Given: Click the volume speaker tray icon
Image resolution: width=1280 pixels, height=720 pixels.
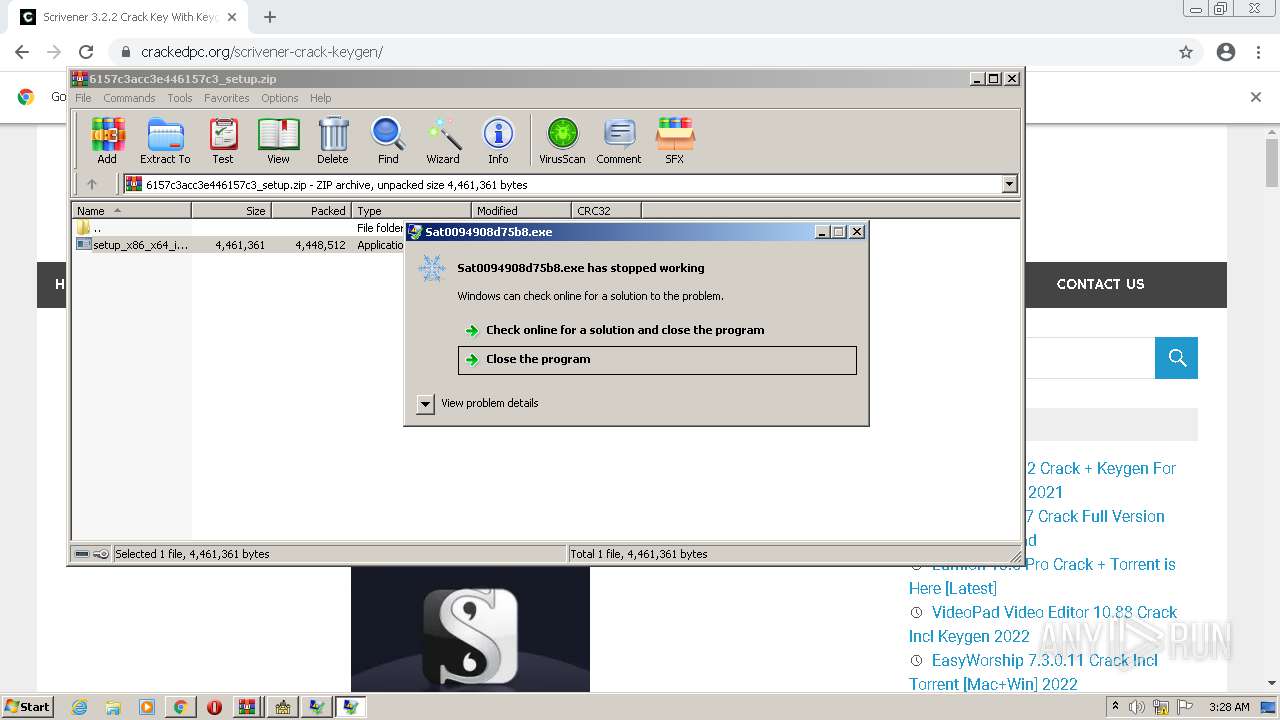Looking at the screenshot, I should point(1137,707).
